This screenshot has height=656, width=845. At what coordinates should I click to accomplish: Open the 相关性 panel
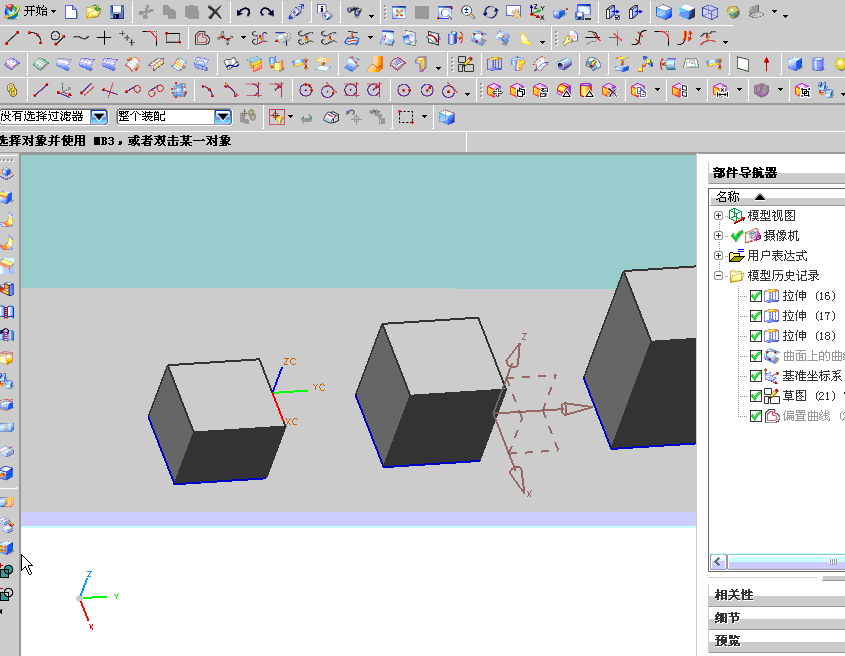coord(777,595)
